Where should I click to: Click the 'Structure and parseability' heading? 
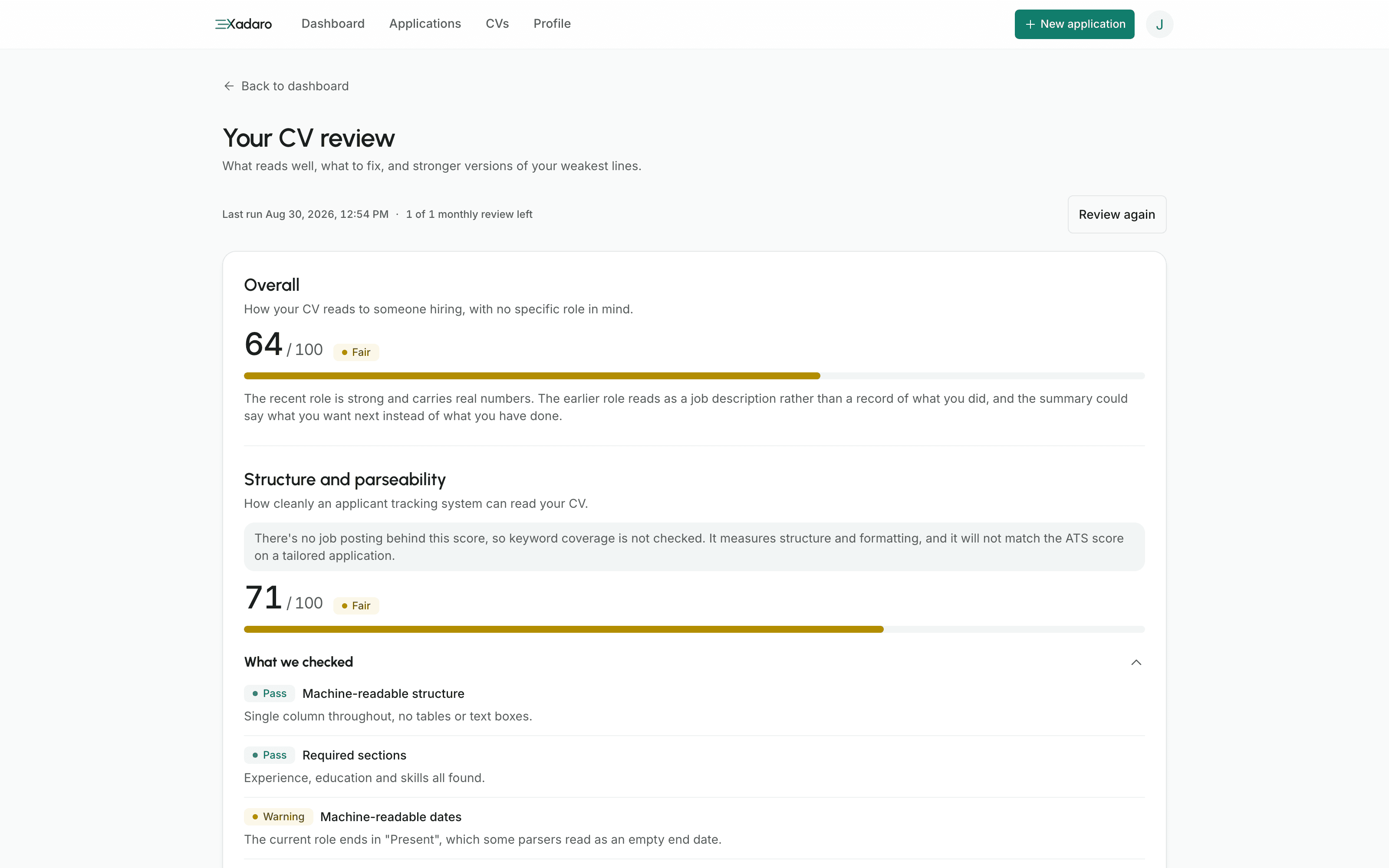(344, 479)
